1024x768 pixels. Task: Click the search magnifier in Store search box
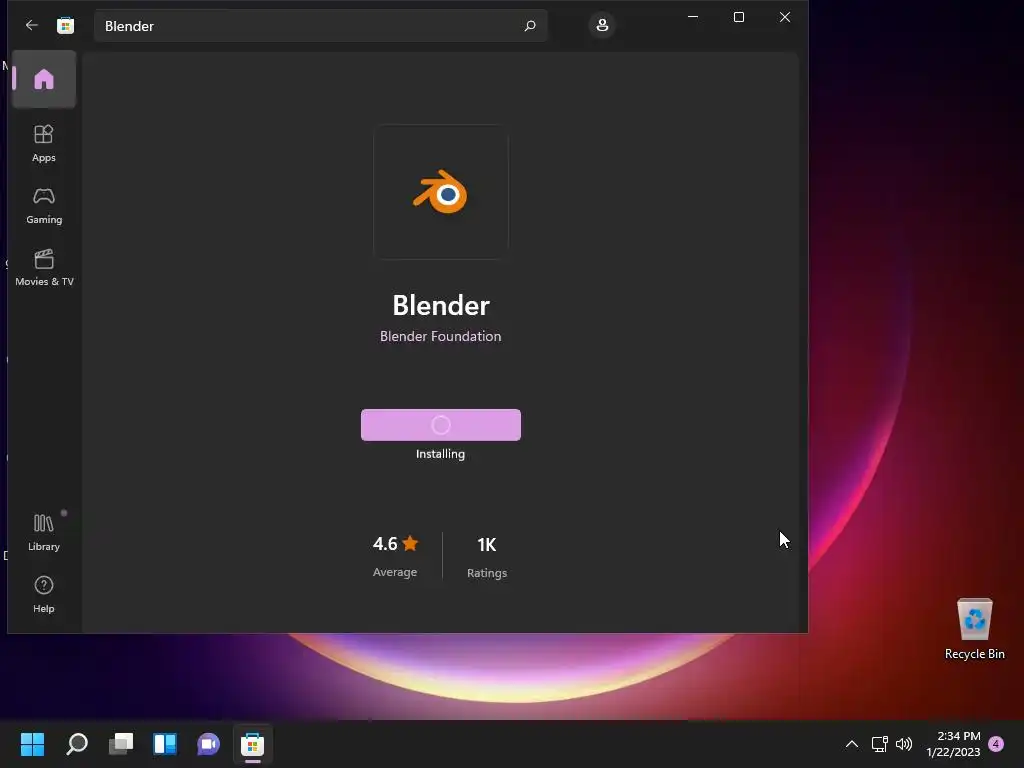point(530,25)
